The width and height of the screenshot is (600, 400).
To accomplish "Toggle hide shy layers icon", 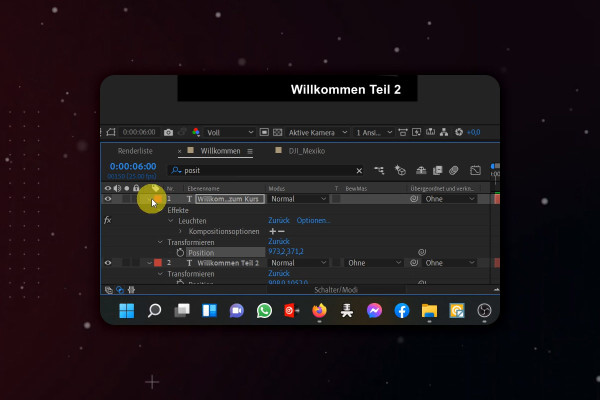I will [x=421, y=170].
